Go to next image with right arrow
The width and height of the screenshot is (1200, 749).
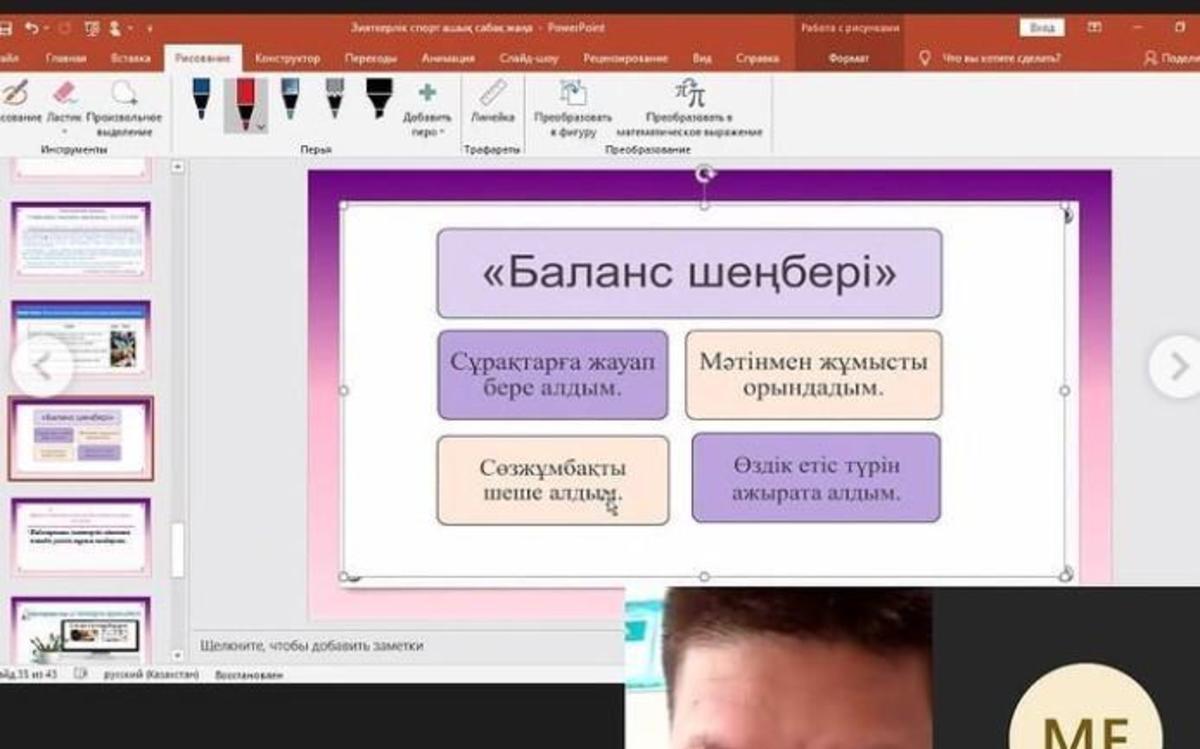[x=1175, y=366]
